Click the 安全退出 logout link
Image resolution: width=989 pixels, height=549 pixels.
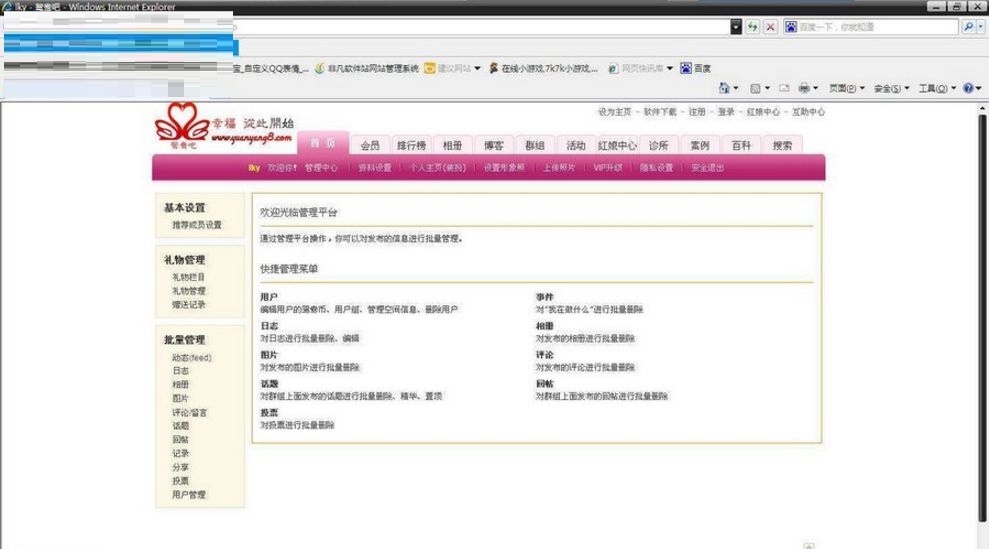pyautogui.click(x=707, y=168)
